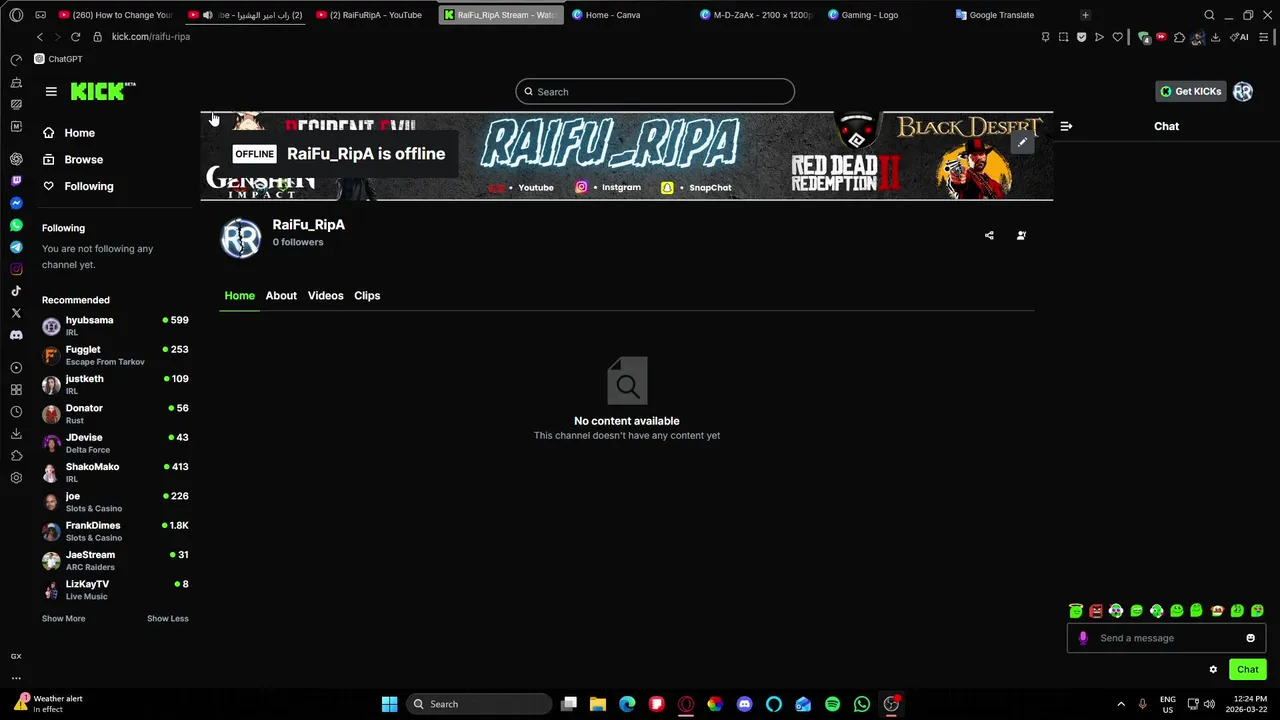This screenshot has height=720, width=1280.
Task: Open Messenger in the Opera sidebar
Action: click(16, 203)
